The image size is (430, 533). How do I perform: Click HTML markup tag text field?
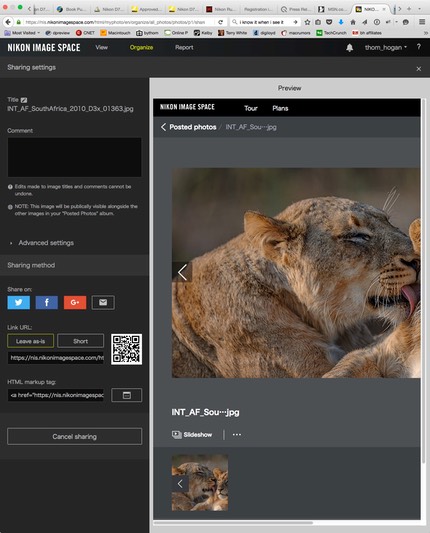tap(56, 395)
